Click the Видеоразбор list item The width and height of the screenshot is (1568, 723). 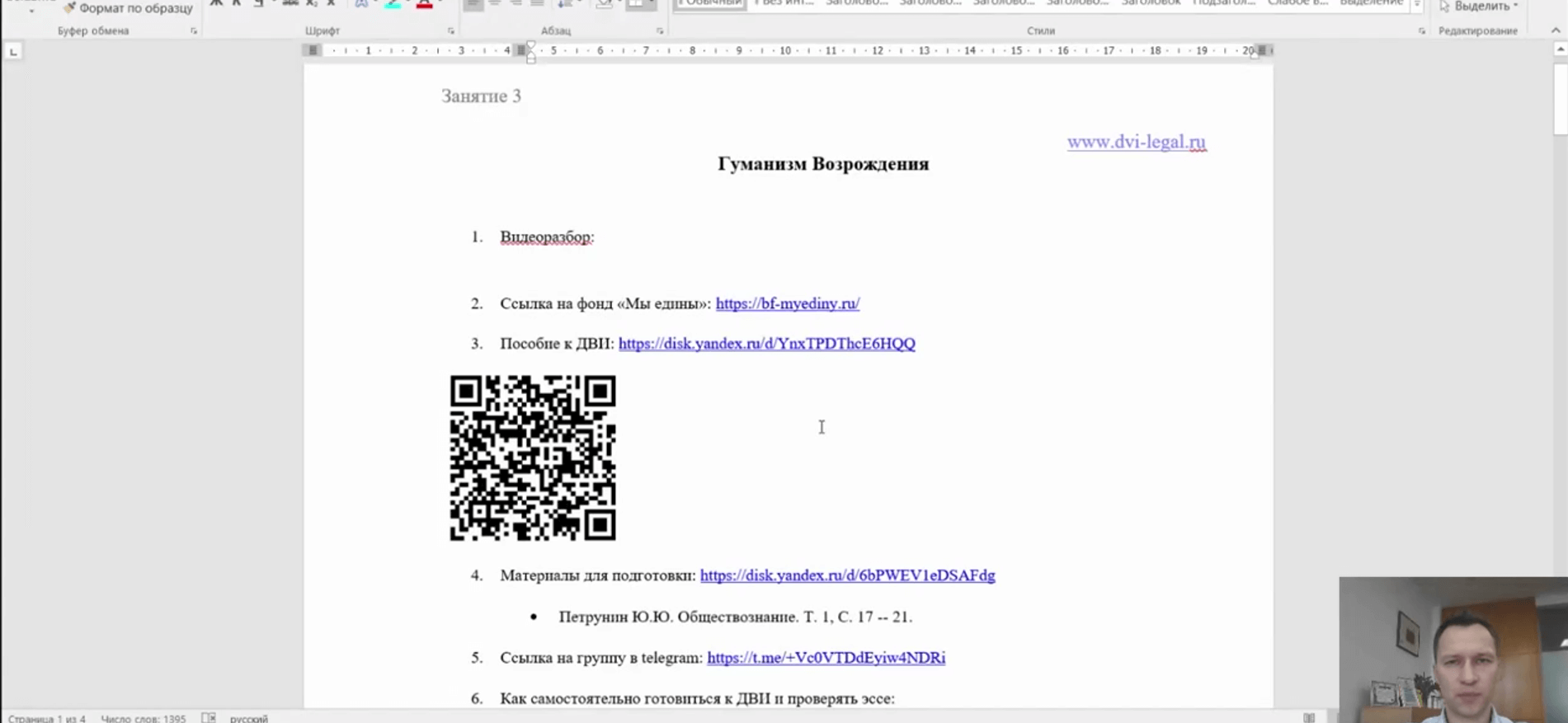click(x=547, y=237)
